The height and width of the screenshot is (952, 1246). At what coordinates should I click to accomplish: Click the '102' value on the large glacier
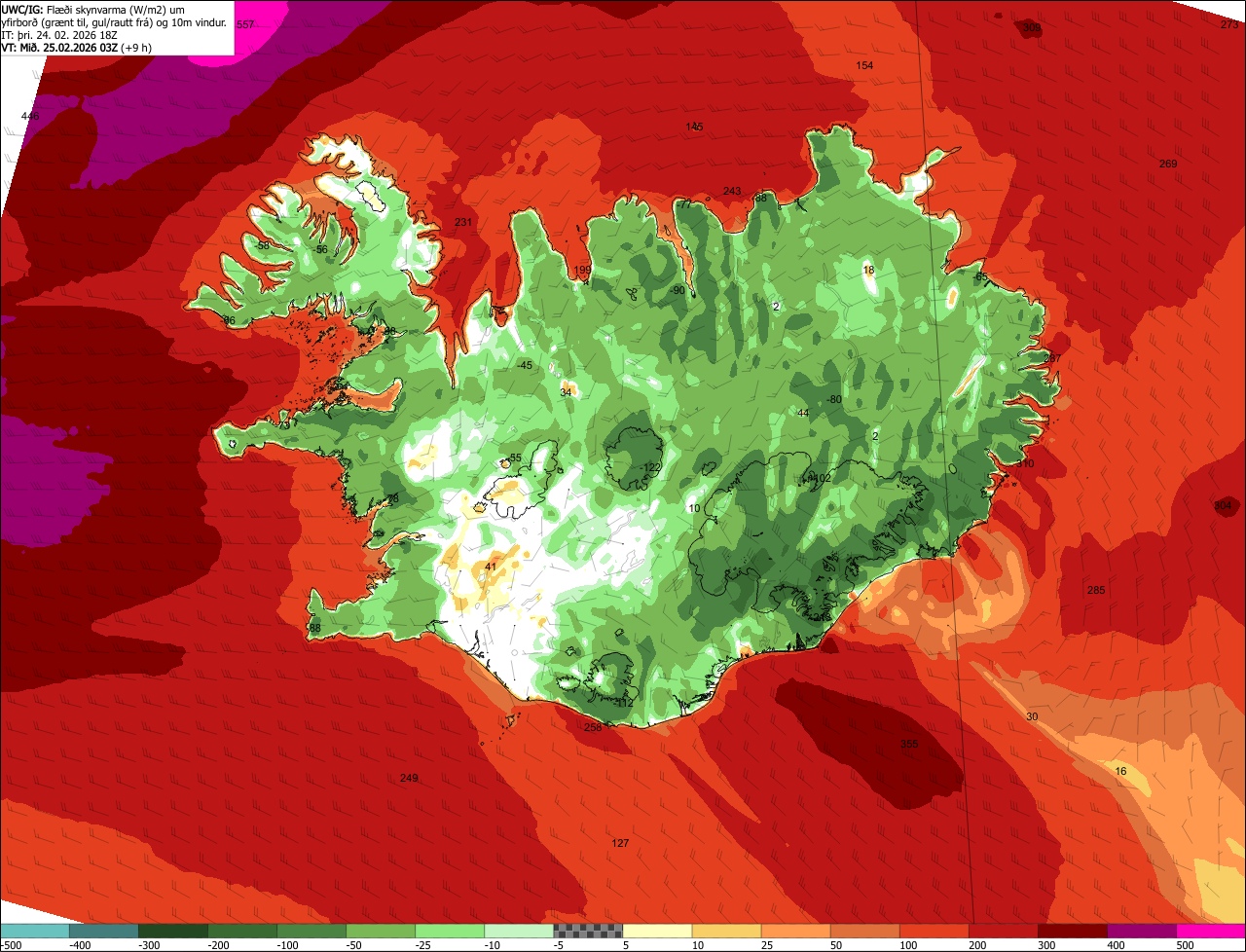click(822, 478)
